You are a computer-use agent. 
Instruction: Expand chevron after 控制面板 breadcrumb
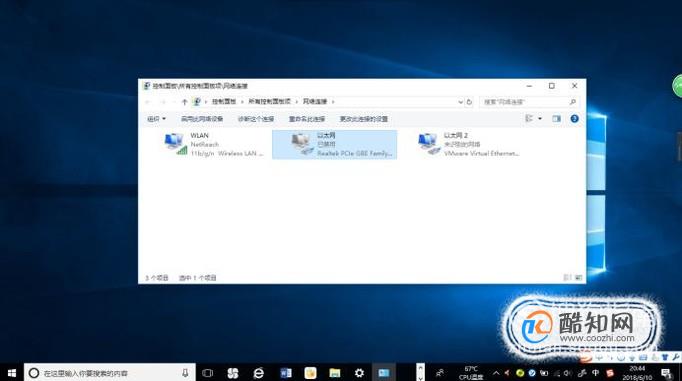242,102
